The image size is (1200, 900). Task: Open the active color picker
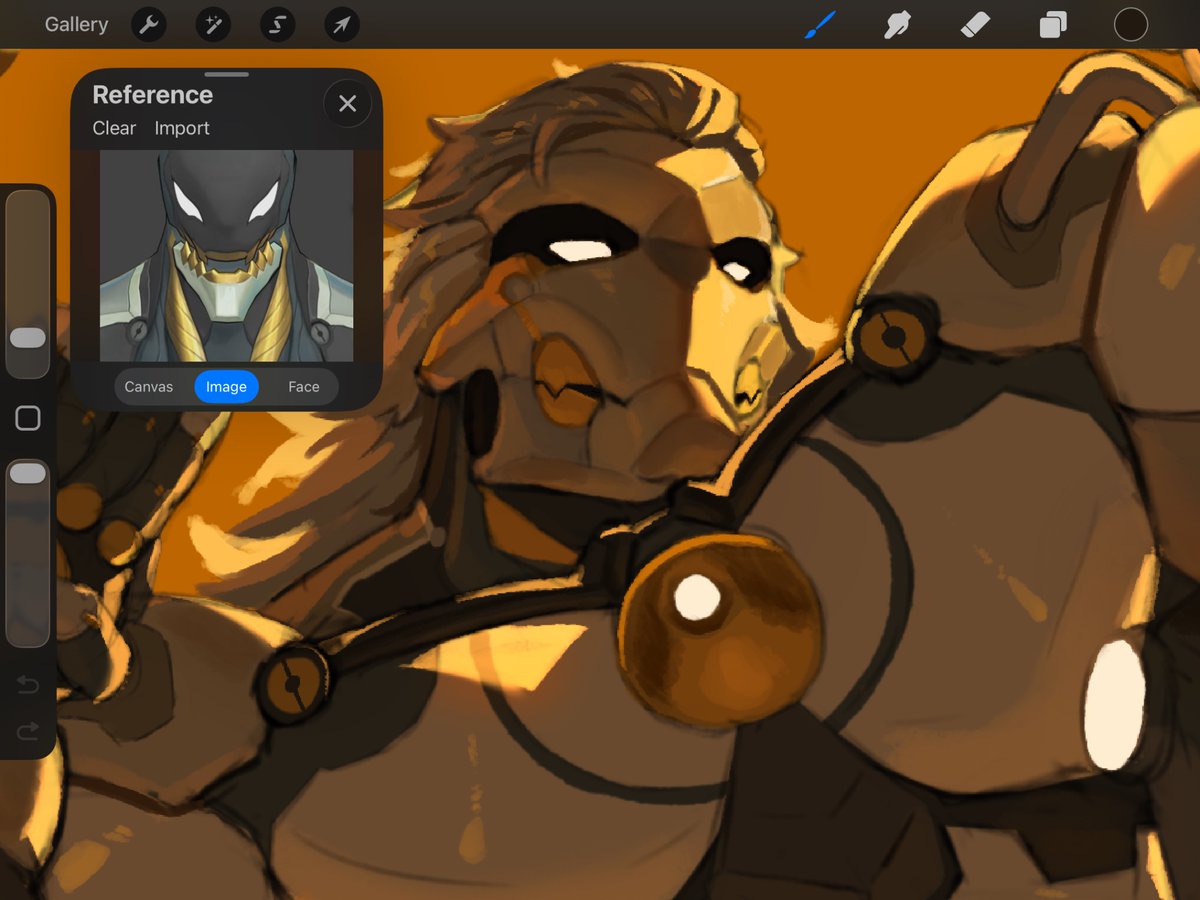coord(1131,25)
